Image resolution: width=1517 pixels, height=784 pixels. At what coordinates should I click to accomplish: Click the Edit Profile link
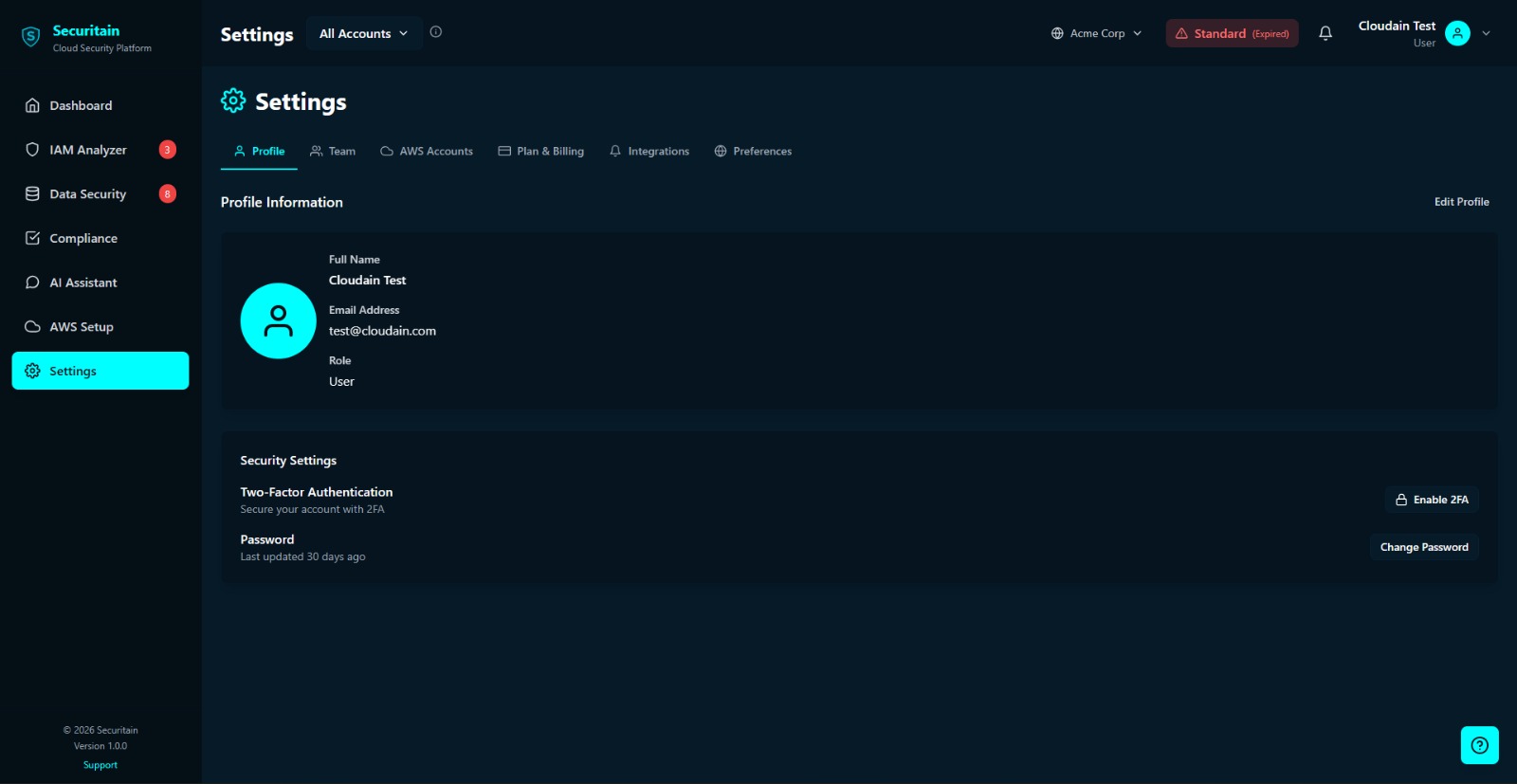(x=1461, y=202)
